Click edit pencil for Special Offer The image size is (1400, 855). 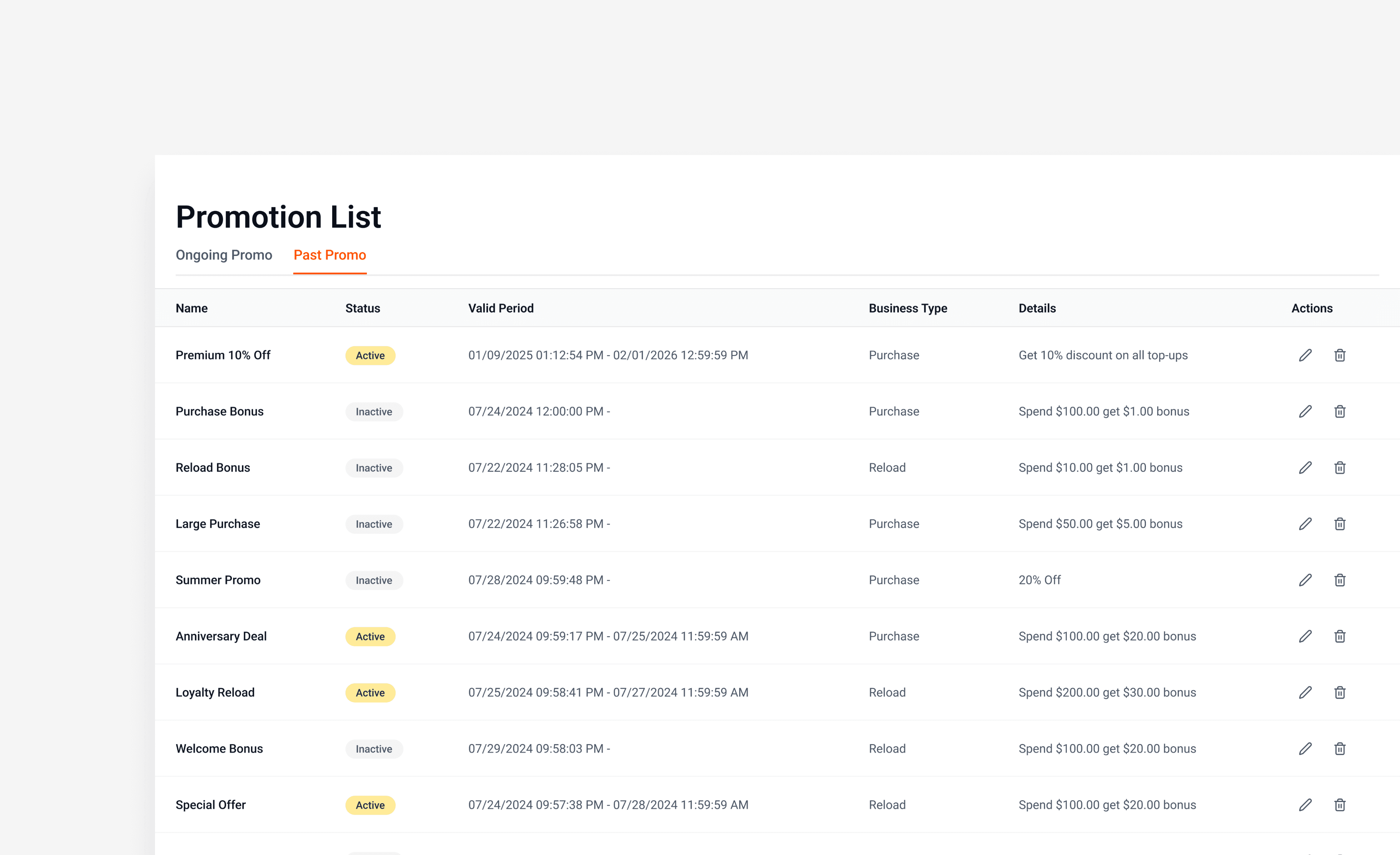point(1305,805)
